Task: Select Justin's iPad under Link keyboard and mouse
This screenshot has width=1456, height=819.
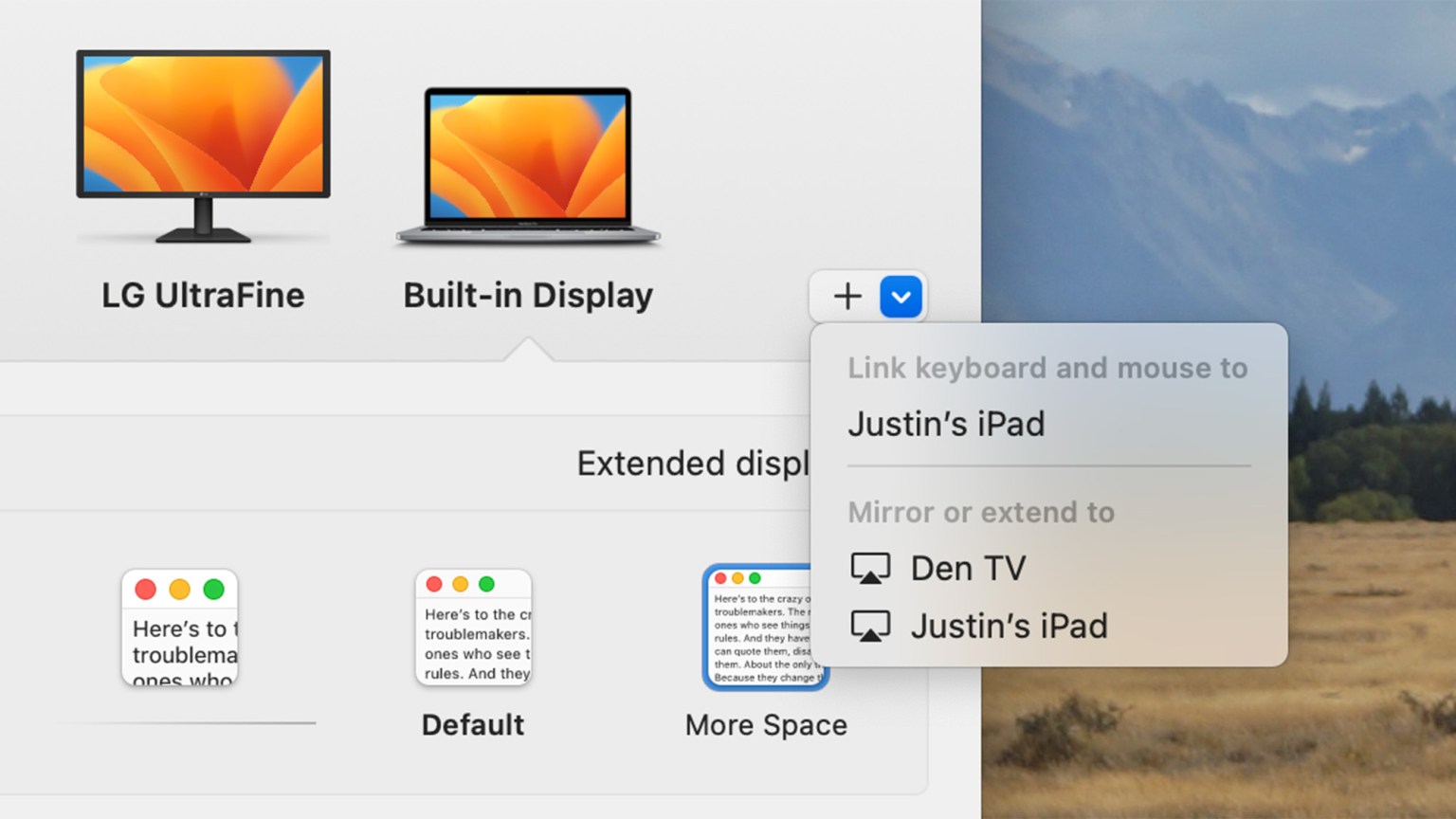Action: (947, 424)
